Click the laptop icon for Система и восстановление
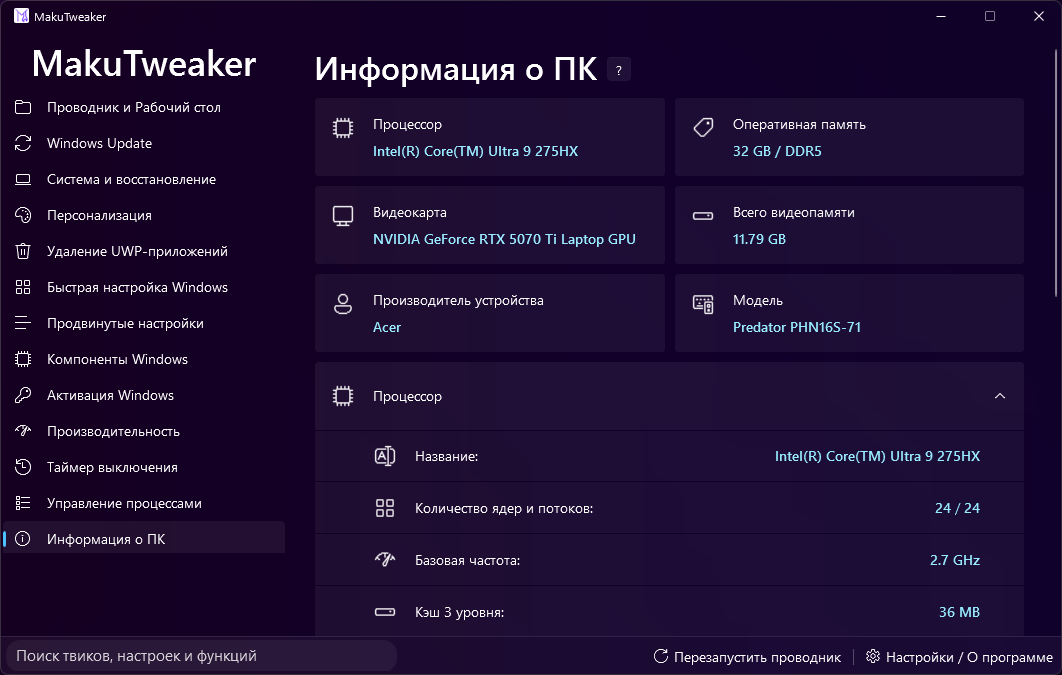Viewport: 1062px width, 675px height. (x=23, y=179)
